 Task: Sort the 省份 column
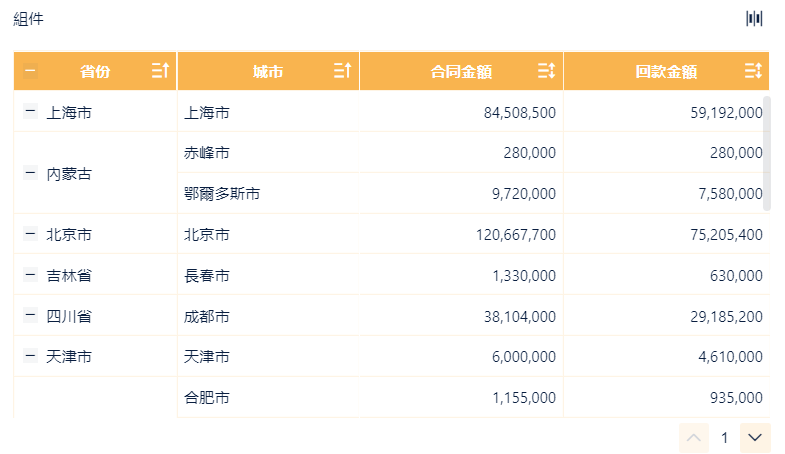tap(160, 71)
